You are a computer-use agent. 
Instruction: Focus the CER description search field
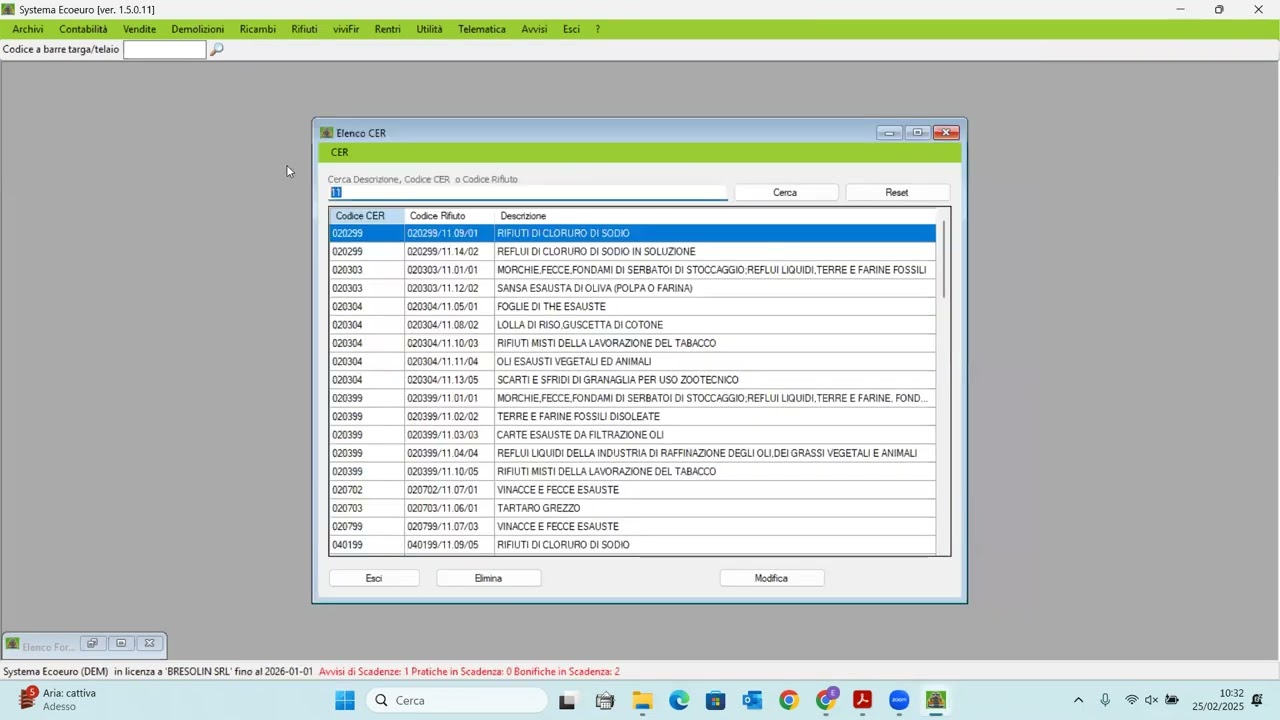(528, 192)
